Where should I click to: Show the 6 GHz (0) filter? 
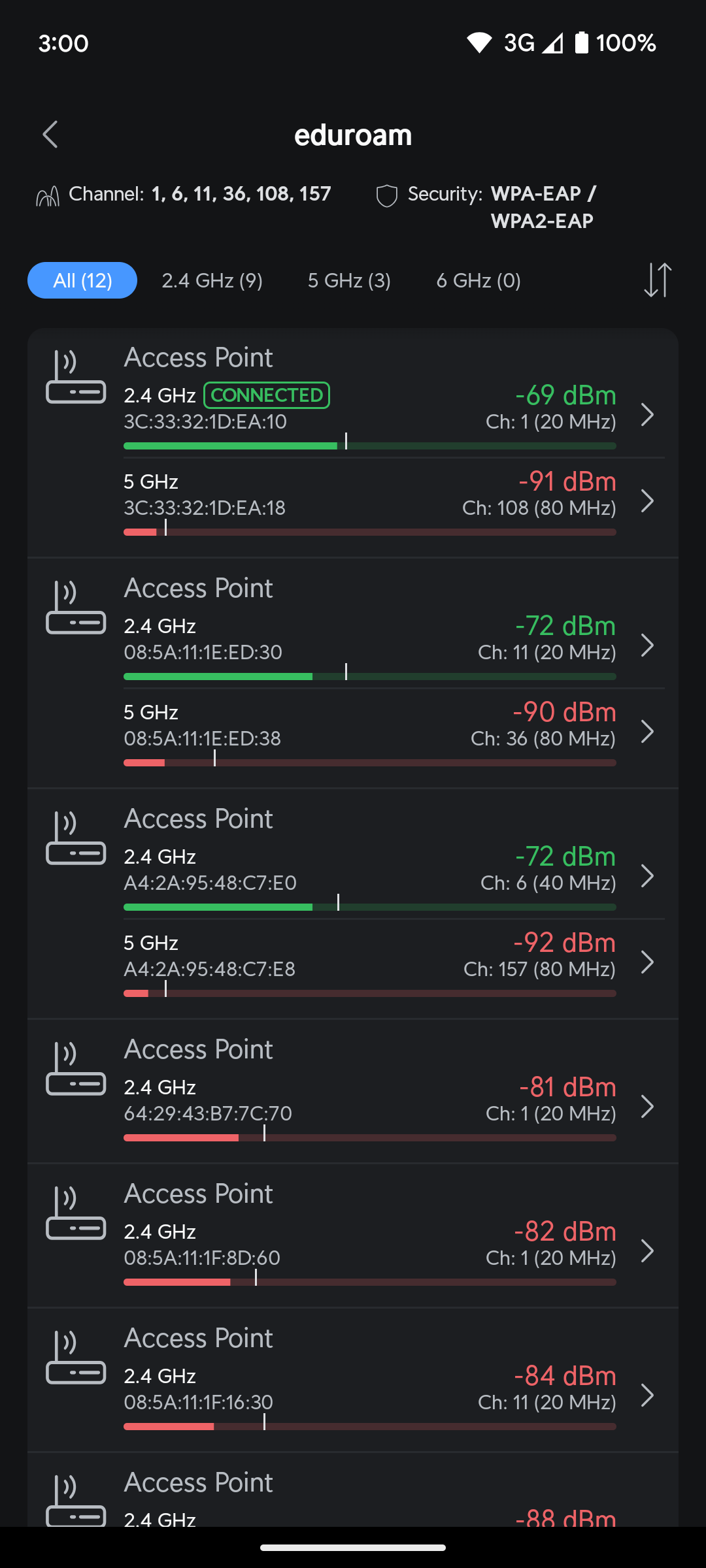point(479,280)
